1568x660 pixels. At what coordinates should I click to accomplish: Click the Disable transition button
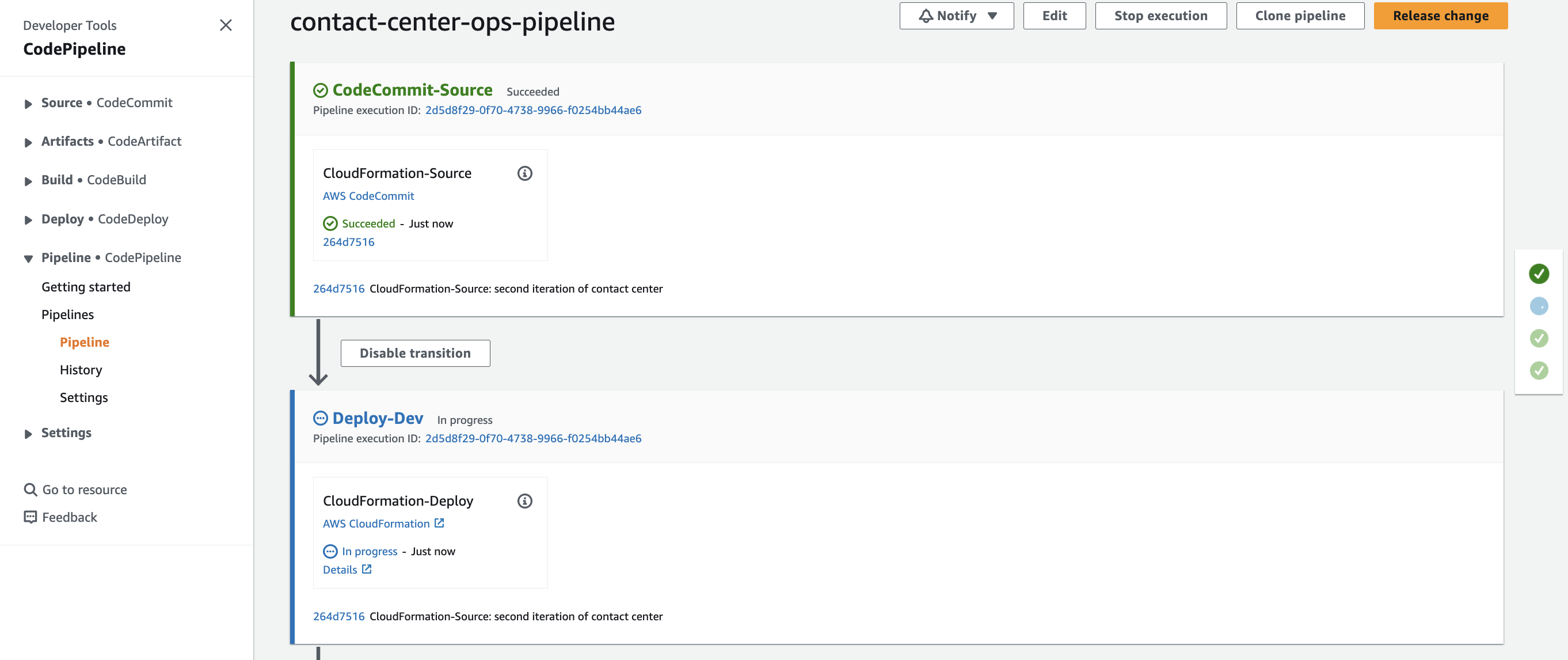tap(415, 353)
